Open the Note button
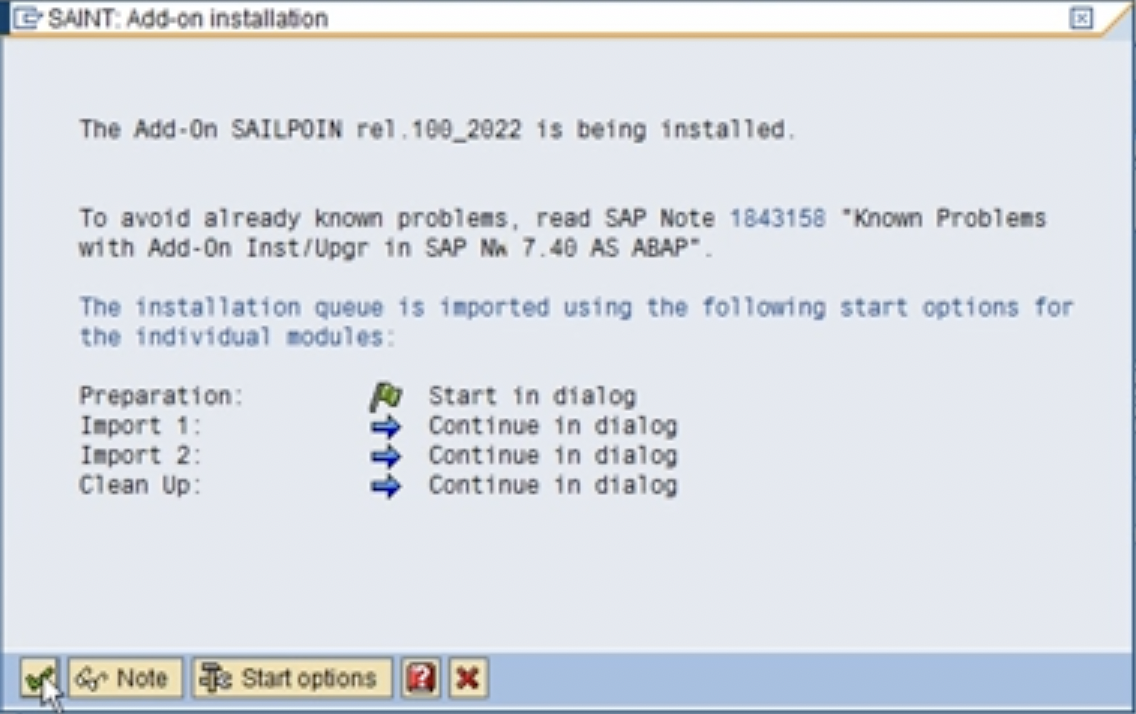 [x=125, y=678]
